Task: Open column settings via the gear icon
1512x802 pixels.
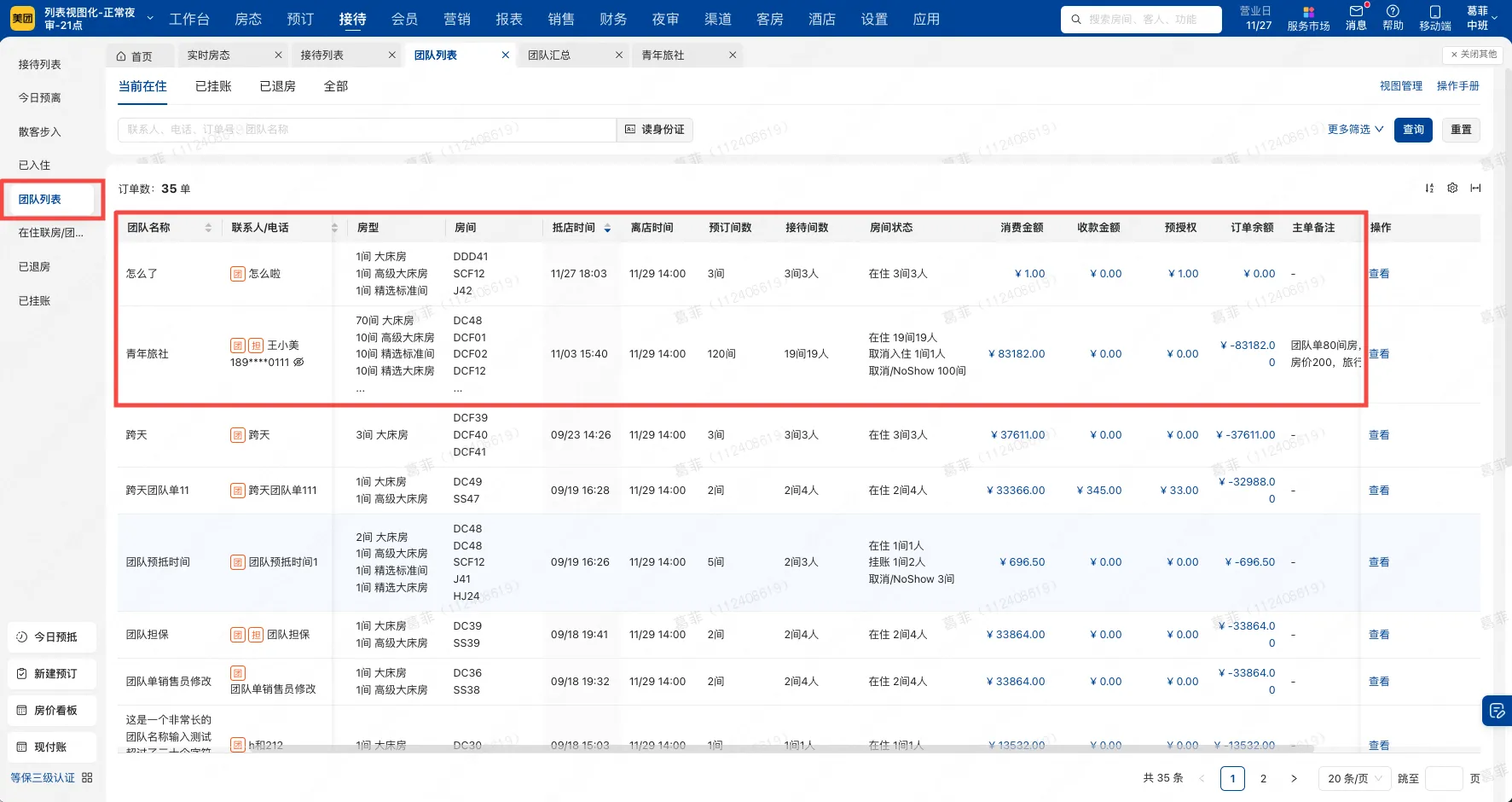Action: (1452, 189)
